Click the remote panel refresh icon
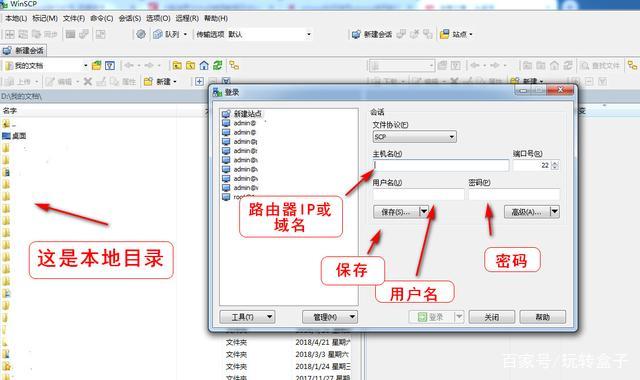The width and height of the screenshot is (640, 380). coord(568,65)
